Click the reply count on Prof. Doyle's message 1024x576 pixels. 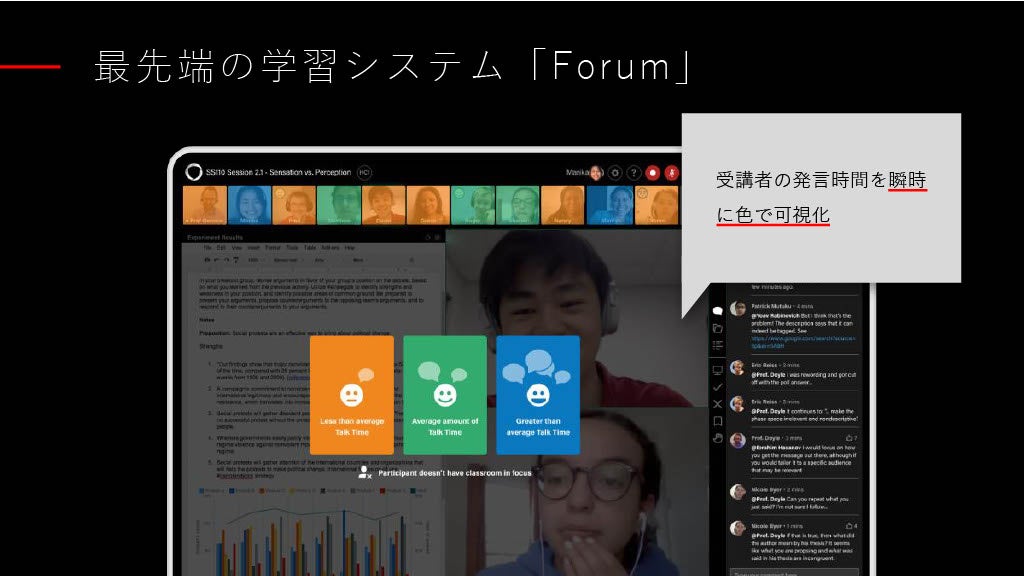click(853, 438)
